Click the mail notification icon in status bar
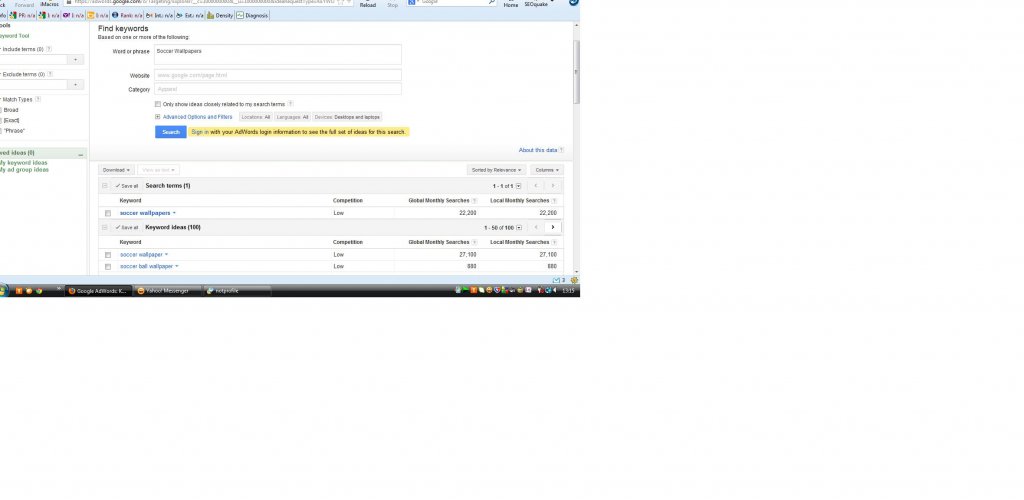The image size is (1024, 500). [x=556, y=280]
